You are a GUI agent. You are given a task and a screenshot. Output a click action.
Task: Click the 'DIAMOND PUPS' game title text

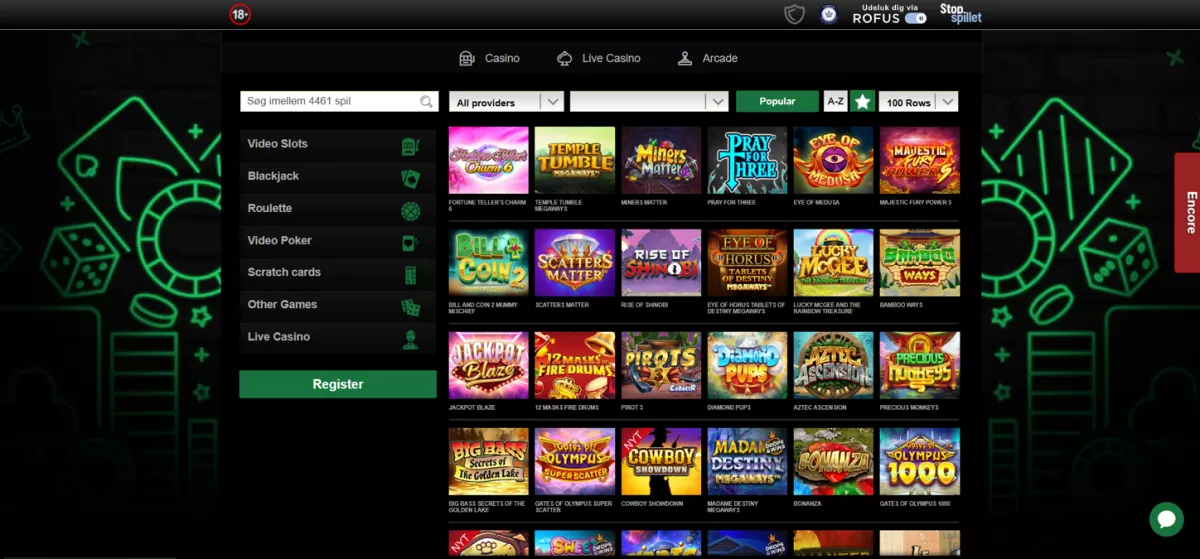[729, 408]
